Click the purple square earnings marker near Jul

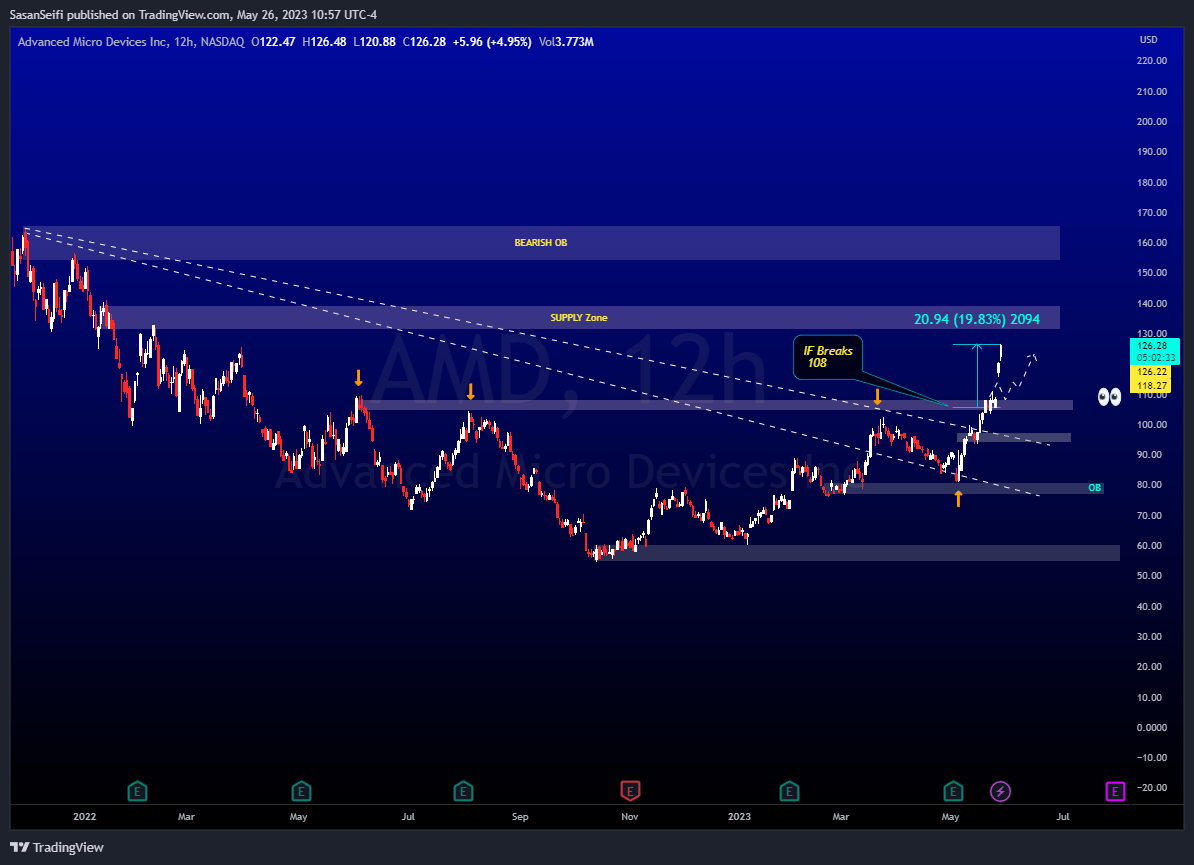(x=1115, y=792)
